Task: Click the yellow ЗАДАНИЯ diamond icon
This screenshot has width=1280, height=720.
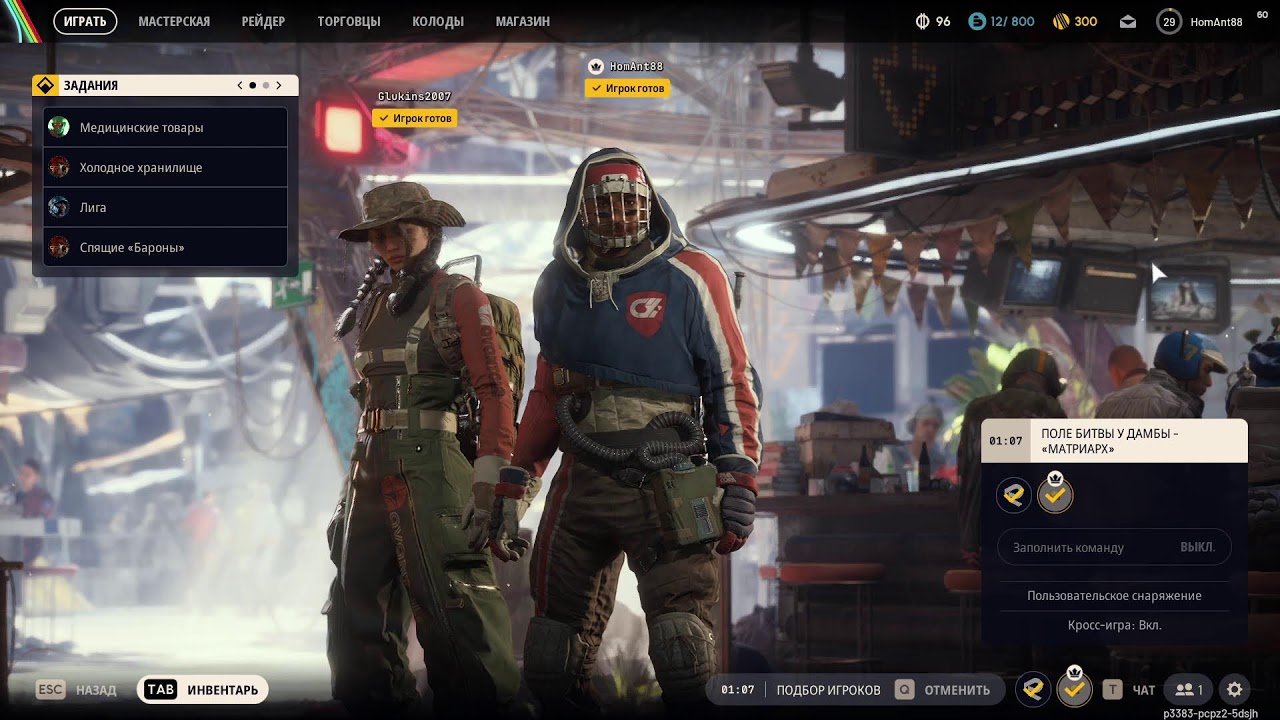Action: click(45, 86)
